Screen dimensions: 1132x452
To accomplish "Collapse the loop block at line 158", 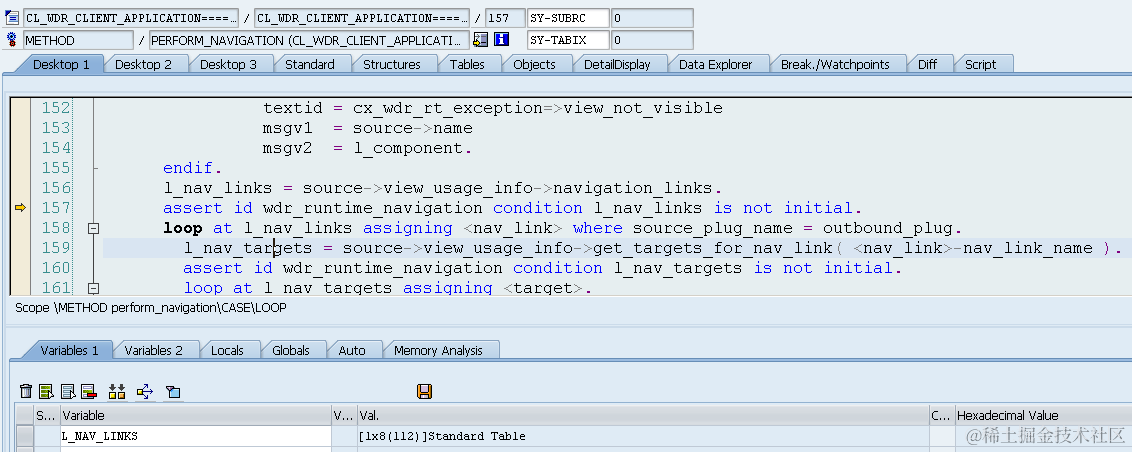I will (92, 228).
